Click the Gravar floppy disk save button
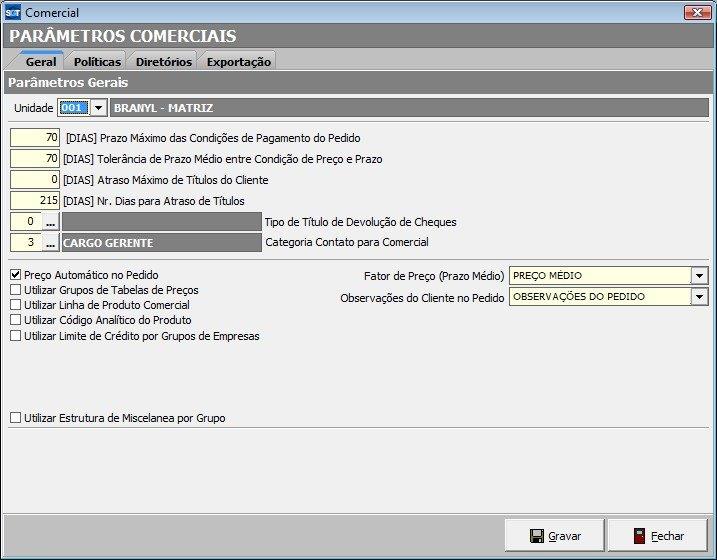 (555, 536)
